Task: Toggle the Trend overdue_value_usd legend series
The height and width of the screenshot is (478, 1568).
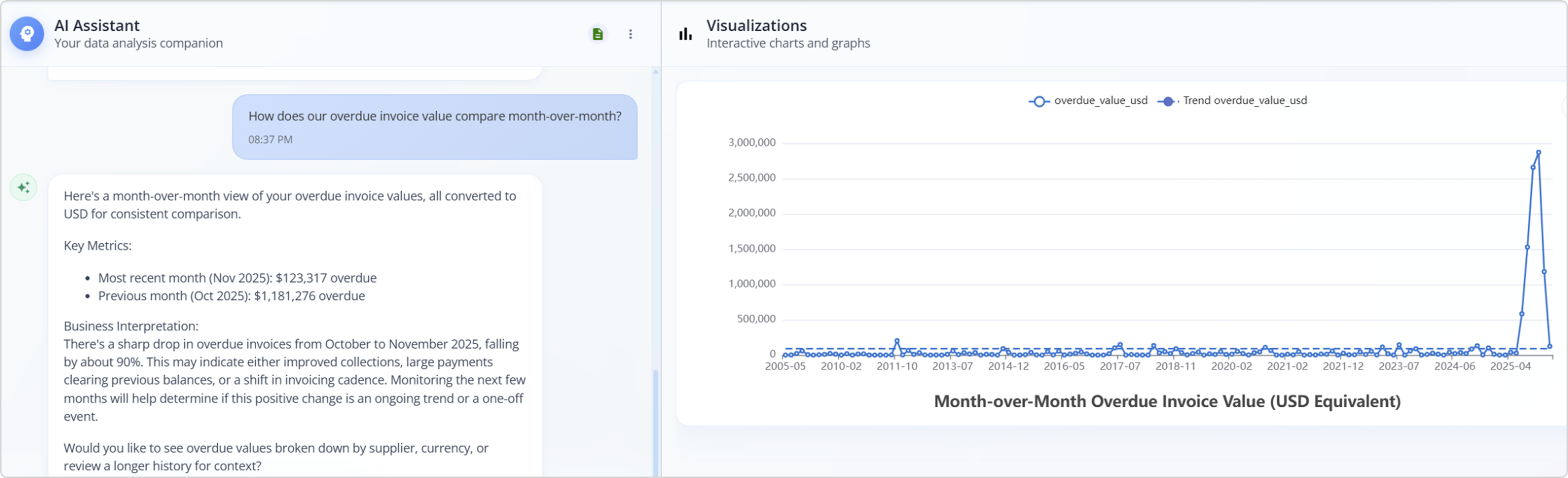Action: click(1233, 101)
